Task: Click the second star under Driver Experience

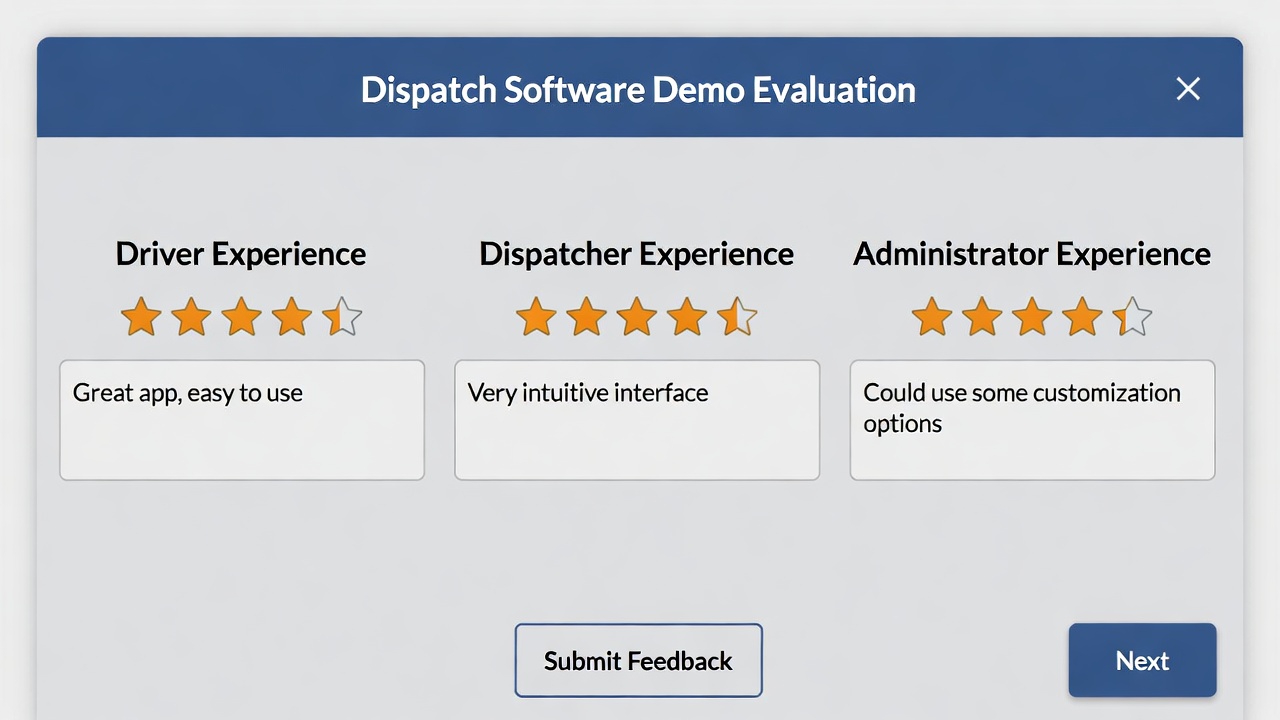Action: [x=191, y=317]
